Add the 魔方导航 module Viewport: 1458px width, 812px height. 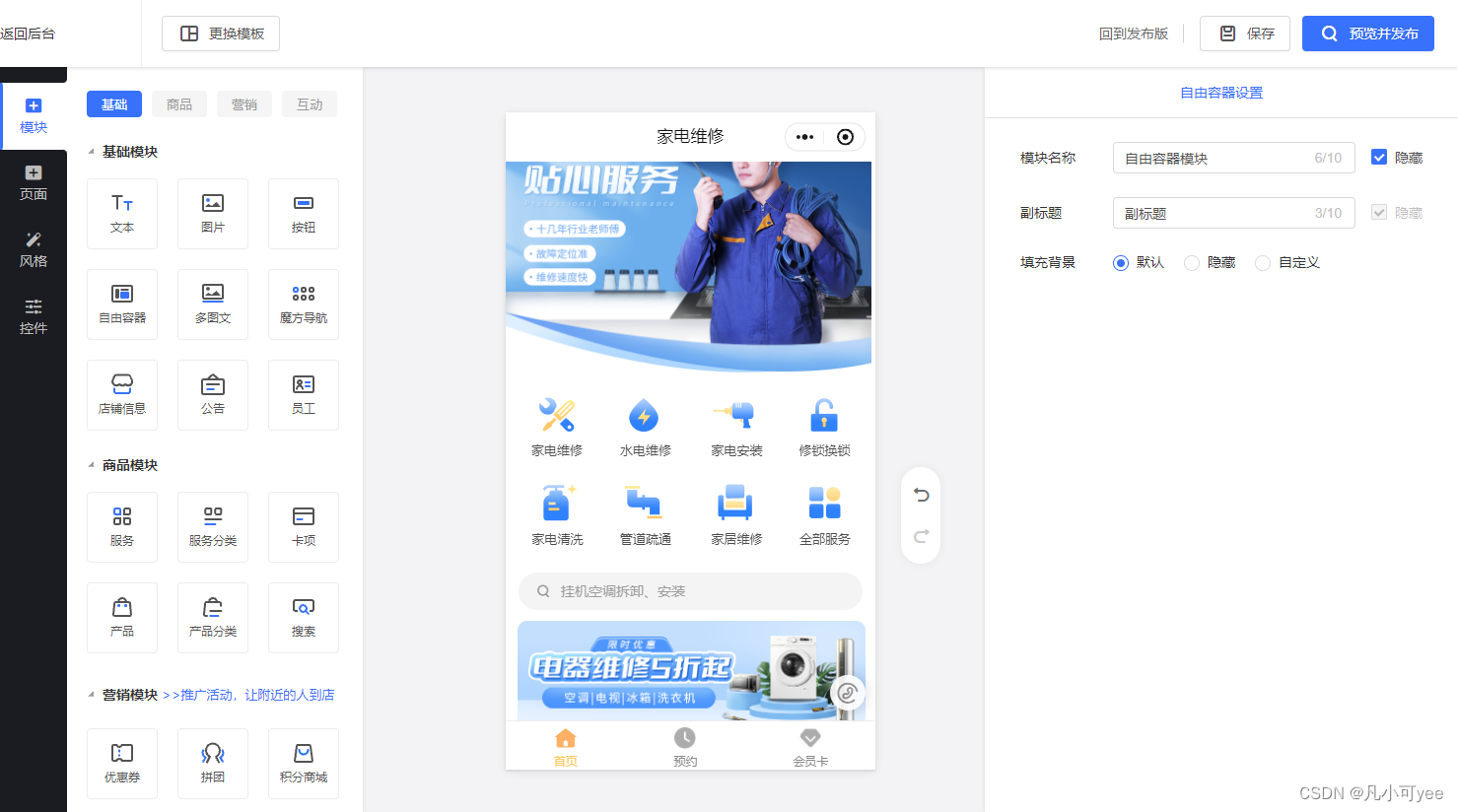coord(304,304)
